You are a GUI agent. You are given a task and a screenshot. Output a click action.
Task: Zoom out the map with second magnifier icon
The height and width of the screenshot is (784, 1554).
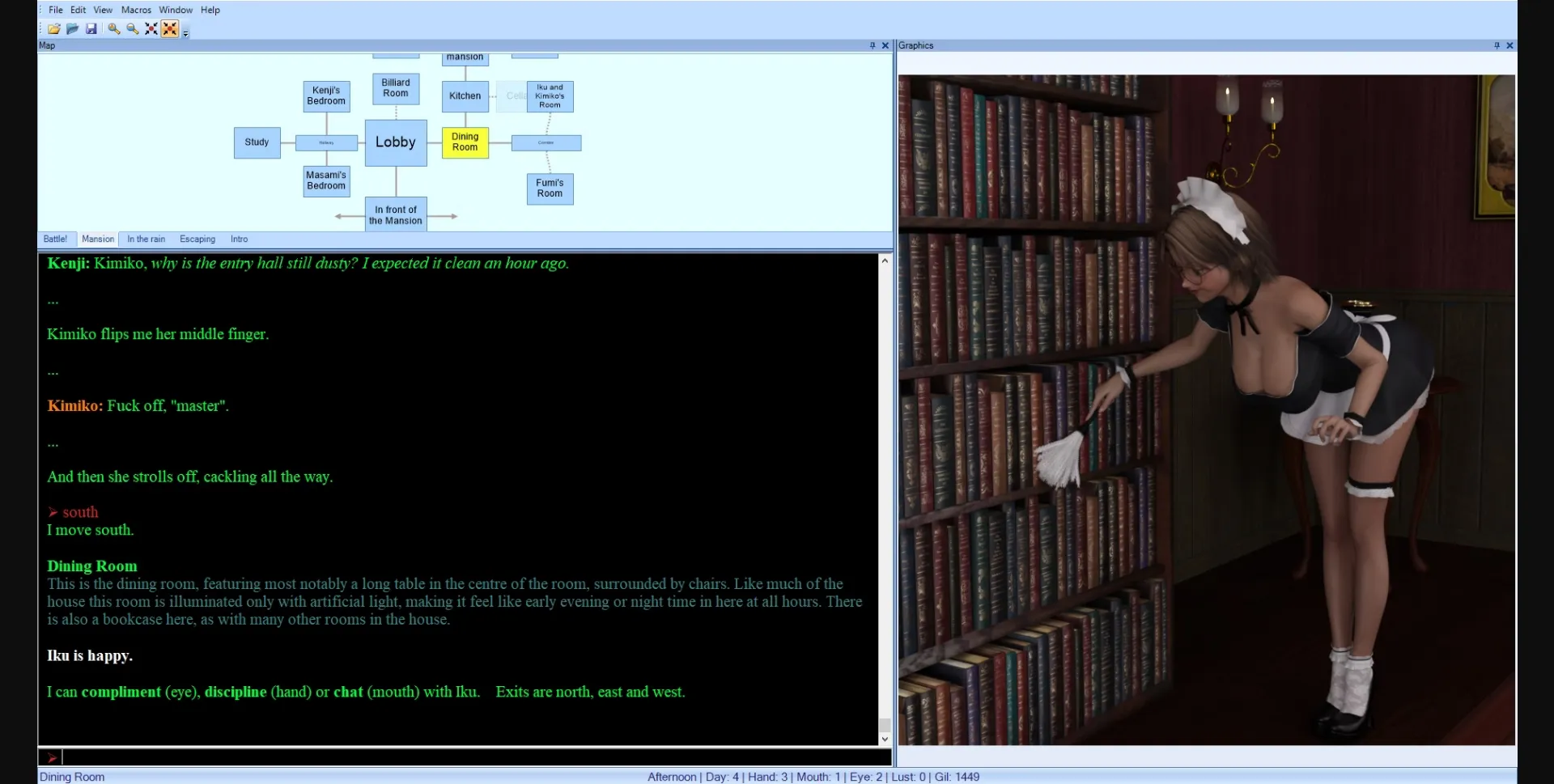(133, 29)
